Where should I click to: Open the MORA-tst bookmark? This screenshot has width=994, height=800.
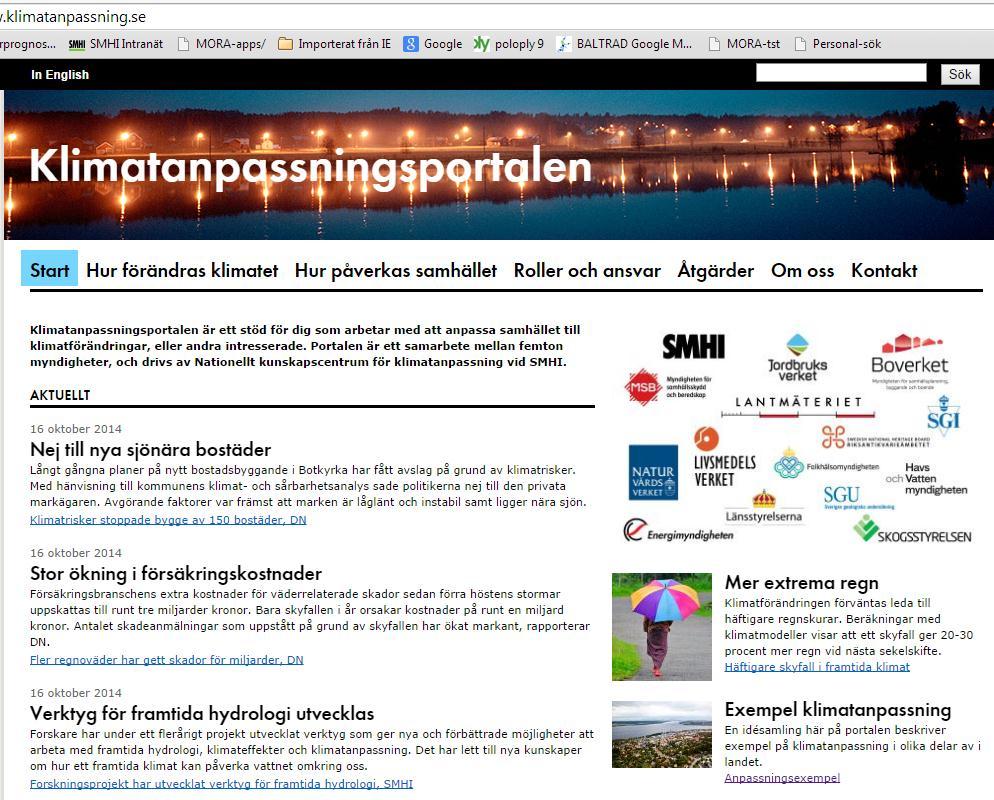click(x=744, y=44)
